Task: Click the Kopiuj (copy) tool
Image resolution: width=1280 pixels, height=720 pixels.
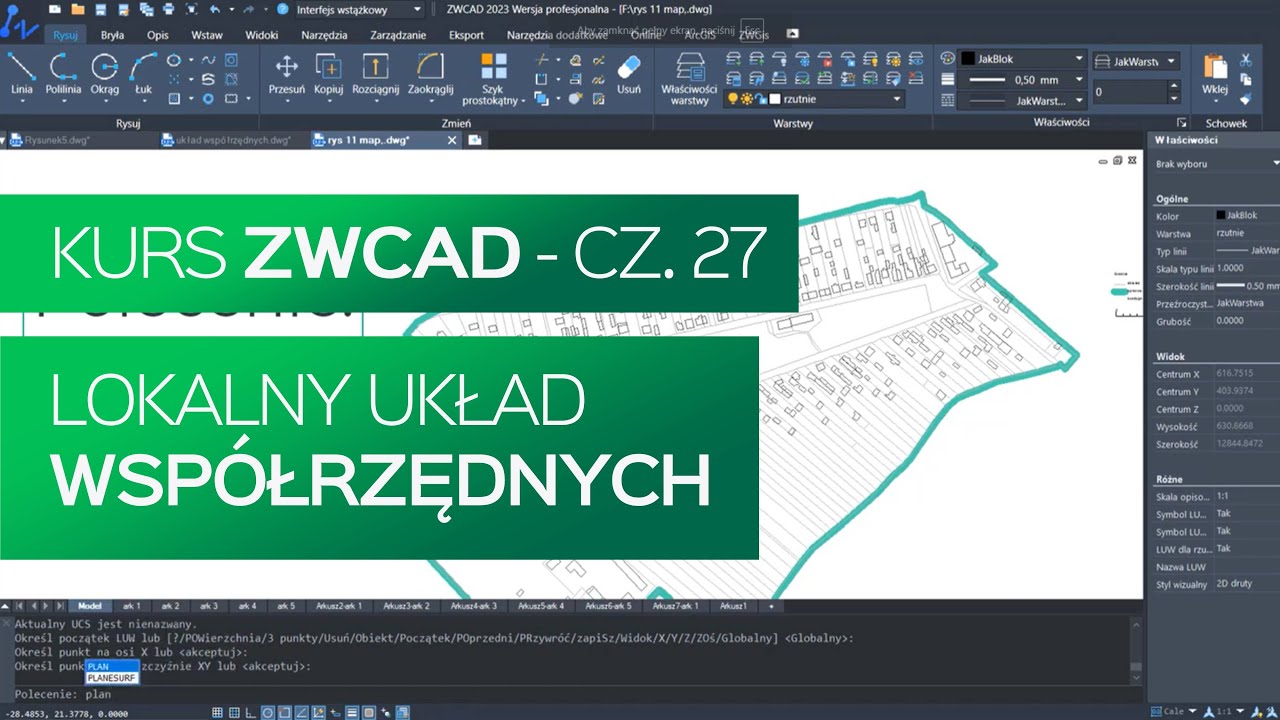Action: [x=328, y=73]
